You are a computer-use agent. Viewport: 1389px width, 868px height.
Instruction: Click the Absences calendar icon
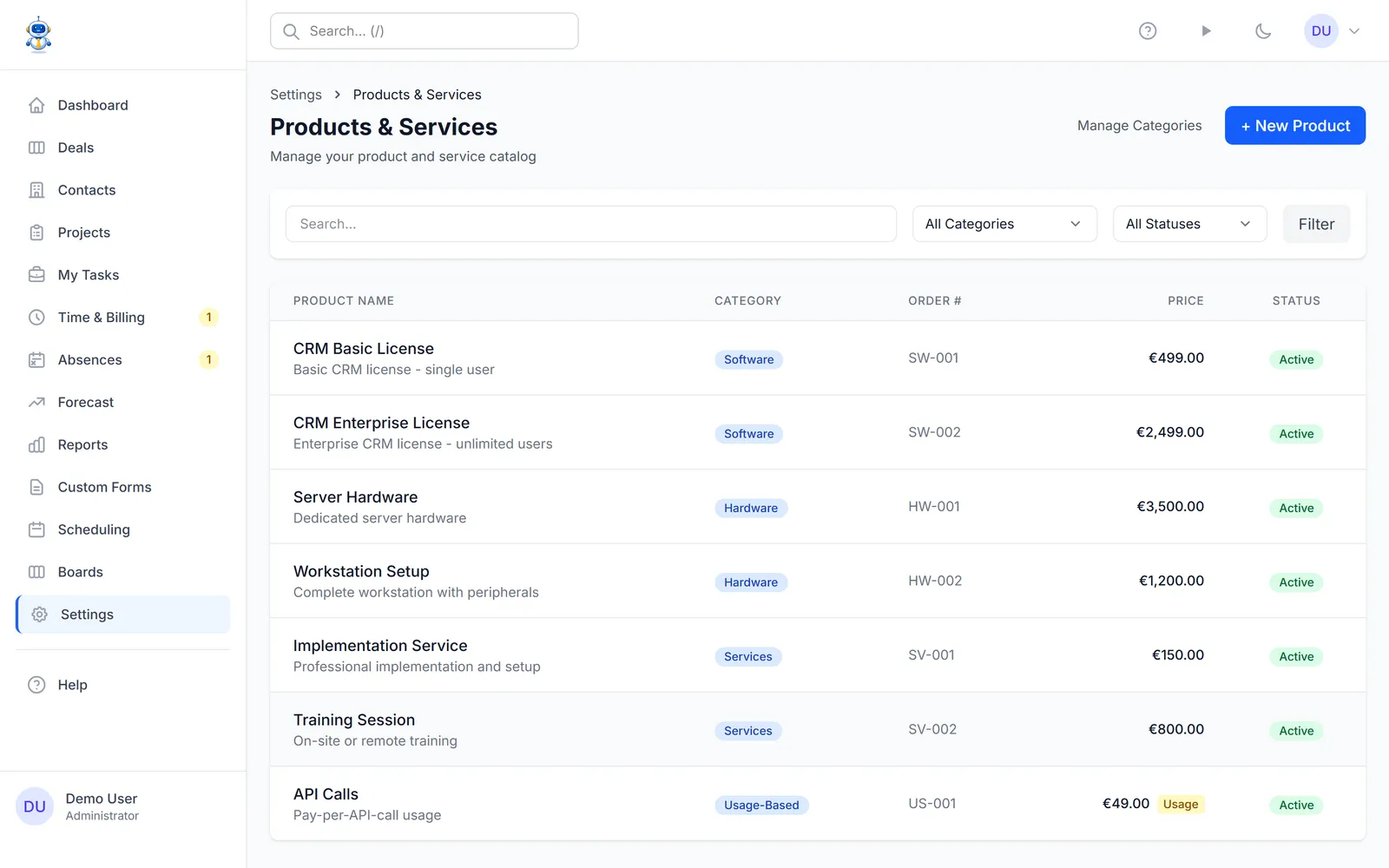pyautogui.click(x=36, y=359)
